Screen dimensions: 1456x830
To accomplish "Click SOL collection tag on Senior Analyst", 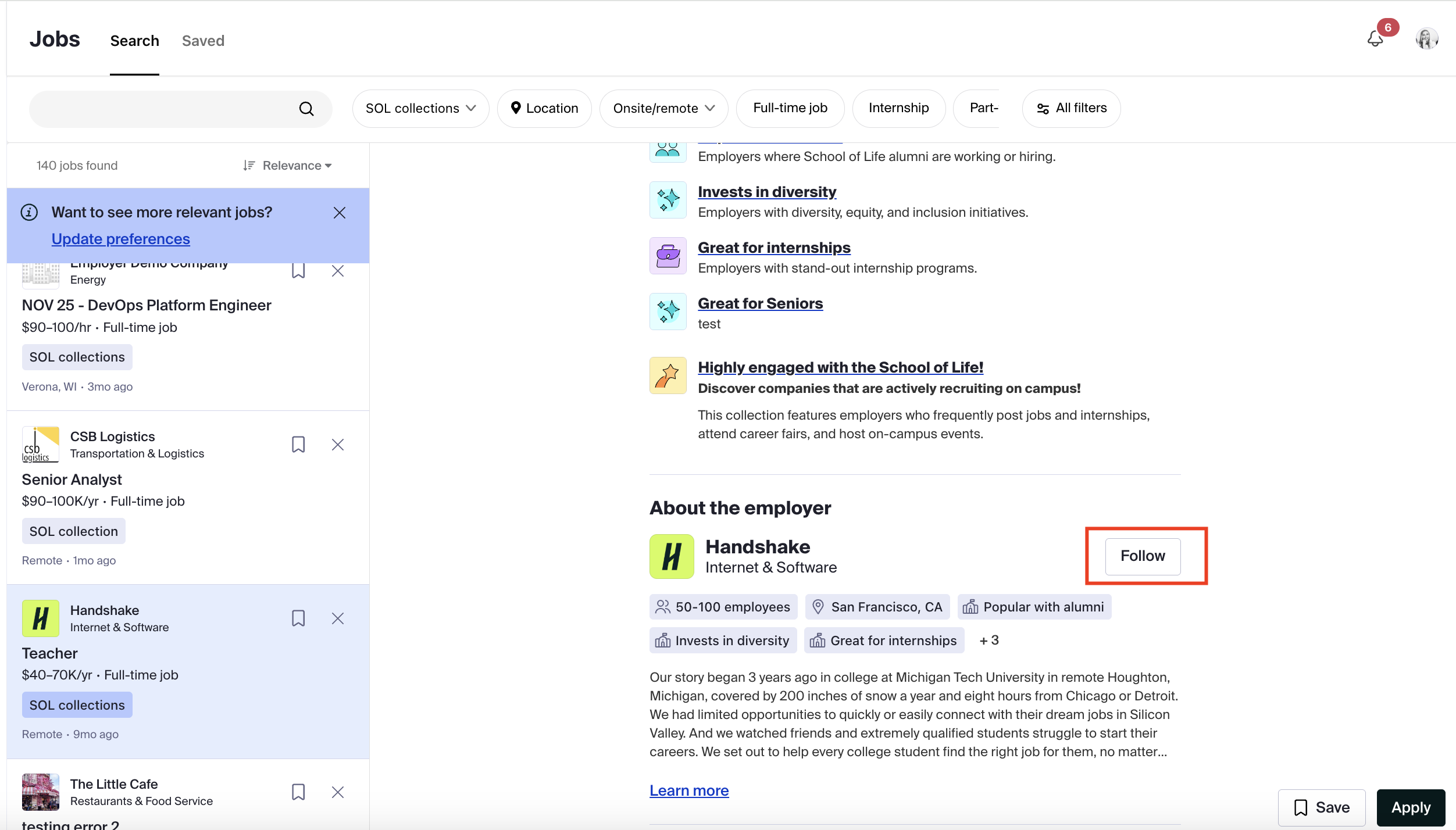I will pyautogui.click(x=74, y=531).
